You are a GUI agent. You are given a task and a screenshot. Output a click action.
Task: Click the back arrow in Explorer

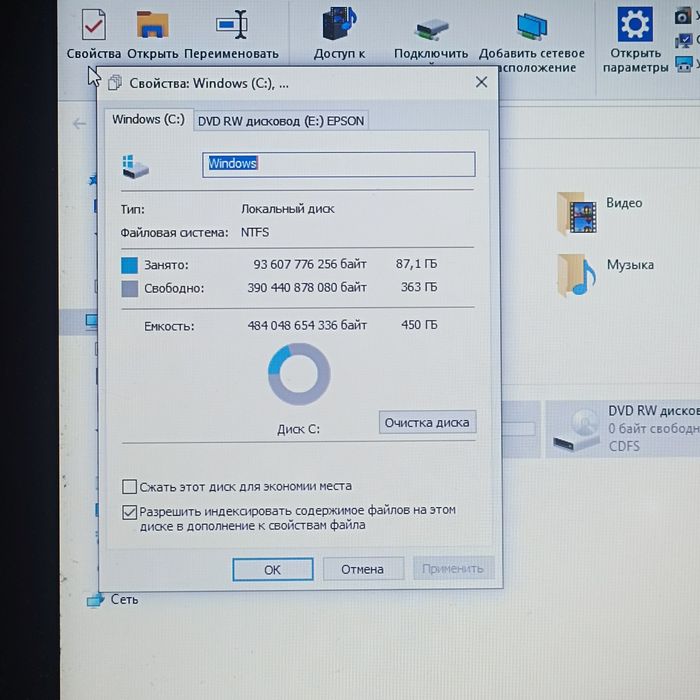coord(79,124)
